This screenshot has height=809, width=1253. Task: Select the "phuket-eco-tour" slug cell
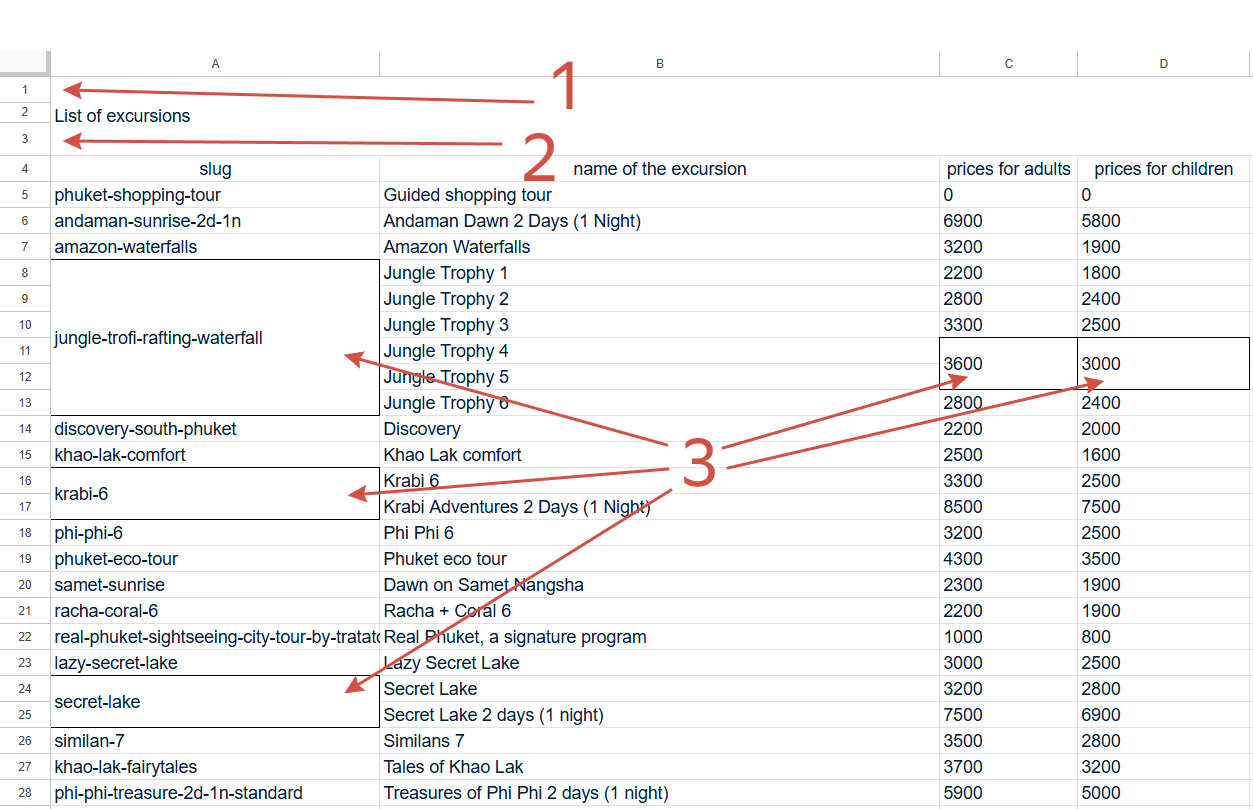(116, 559)
